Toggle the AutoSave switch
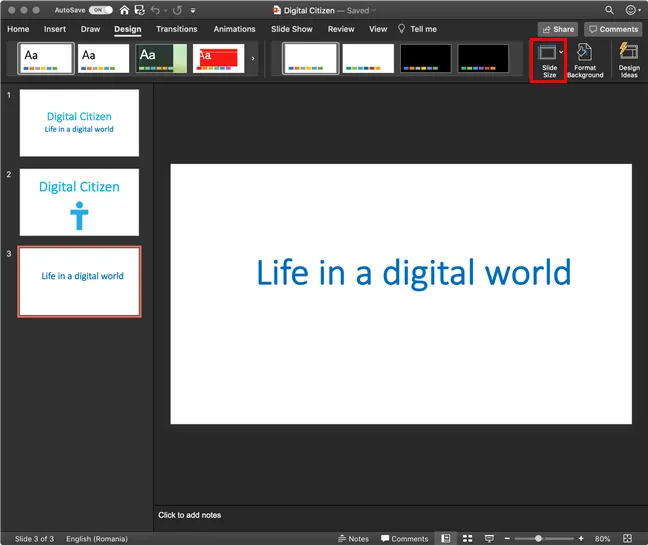 (100, 10)
